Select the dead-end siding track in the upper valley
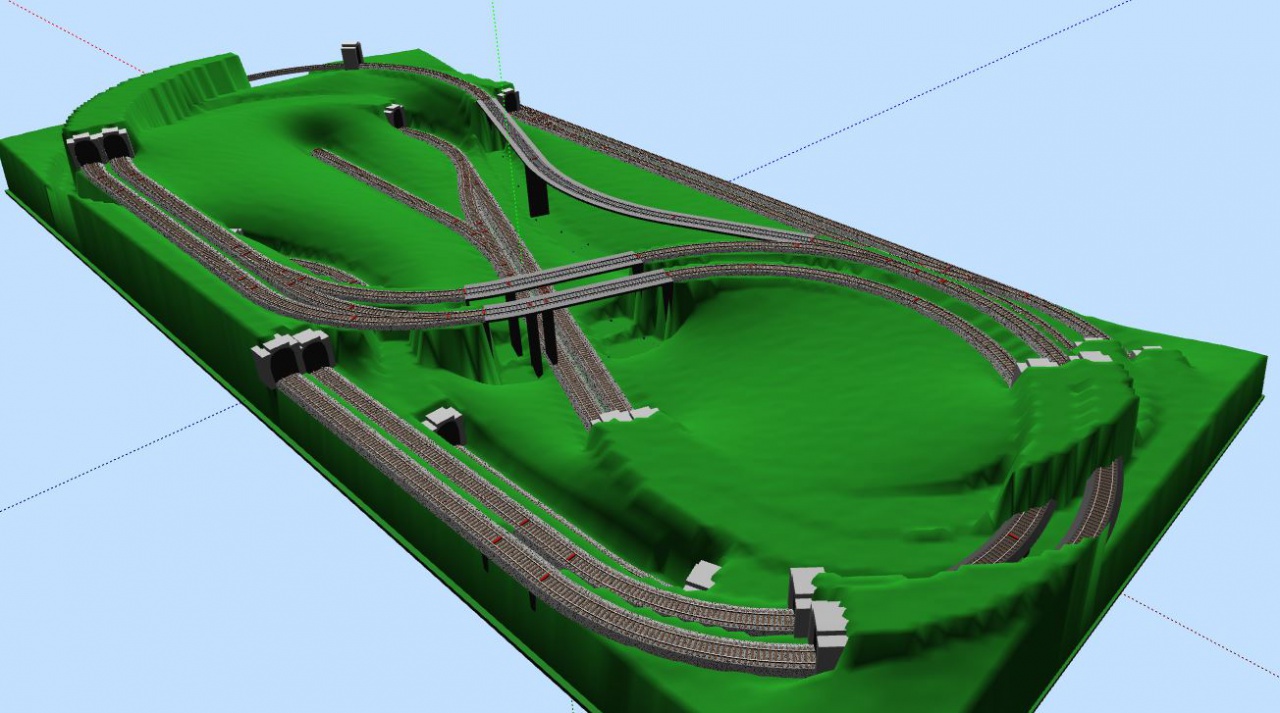The height and width of the screenshot is (713, 1280). click(370, 180)
